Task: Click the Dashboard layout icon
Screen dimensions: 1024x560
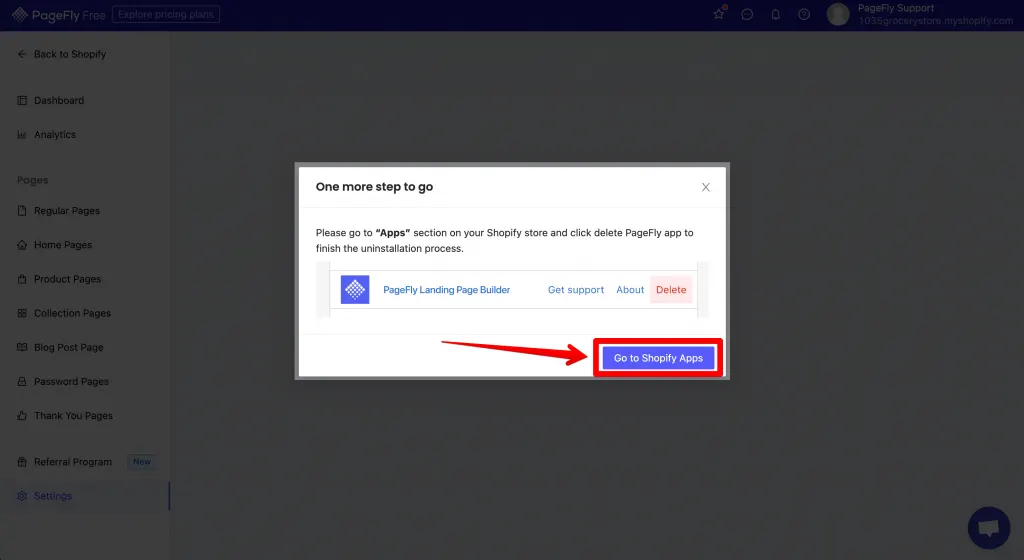Action: click(22, 101)
